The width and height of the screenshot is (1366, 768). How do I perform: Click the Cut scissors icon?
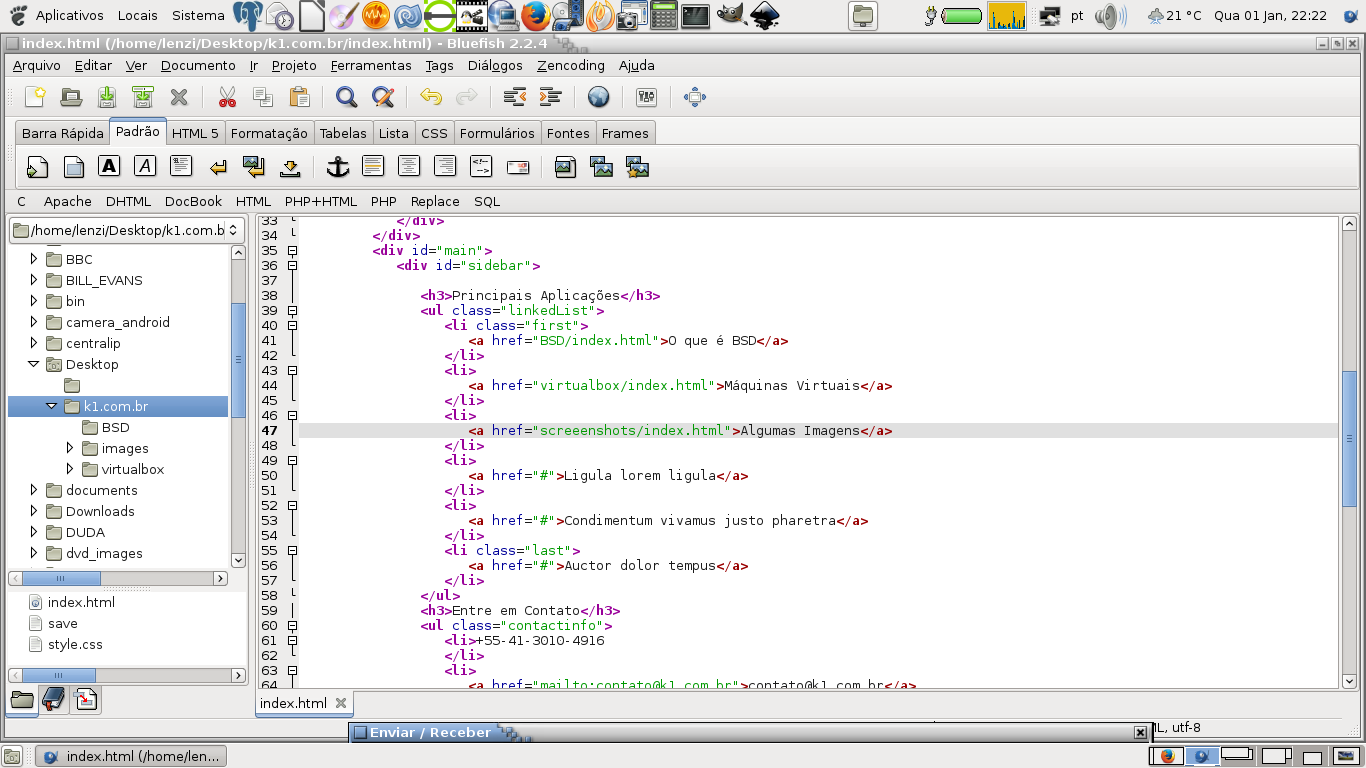227,97
